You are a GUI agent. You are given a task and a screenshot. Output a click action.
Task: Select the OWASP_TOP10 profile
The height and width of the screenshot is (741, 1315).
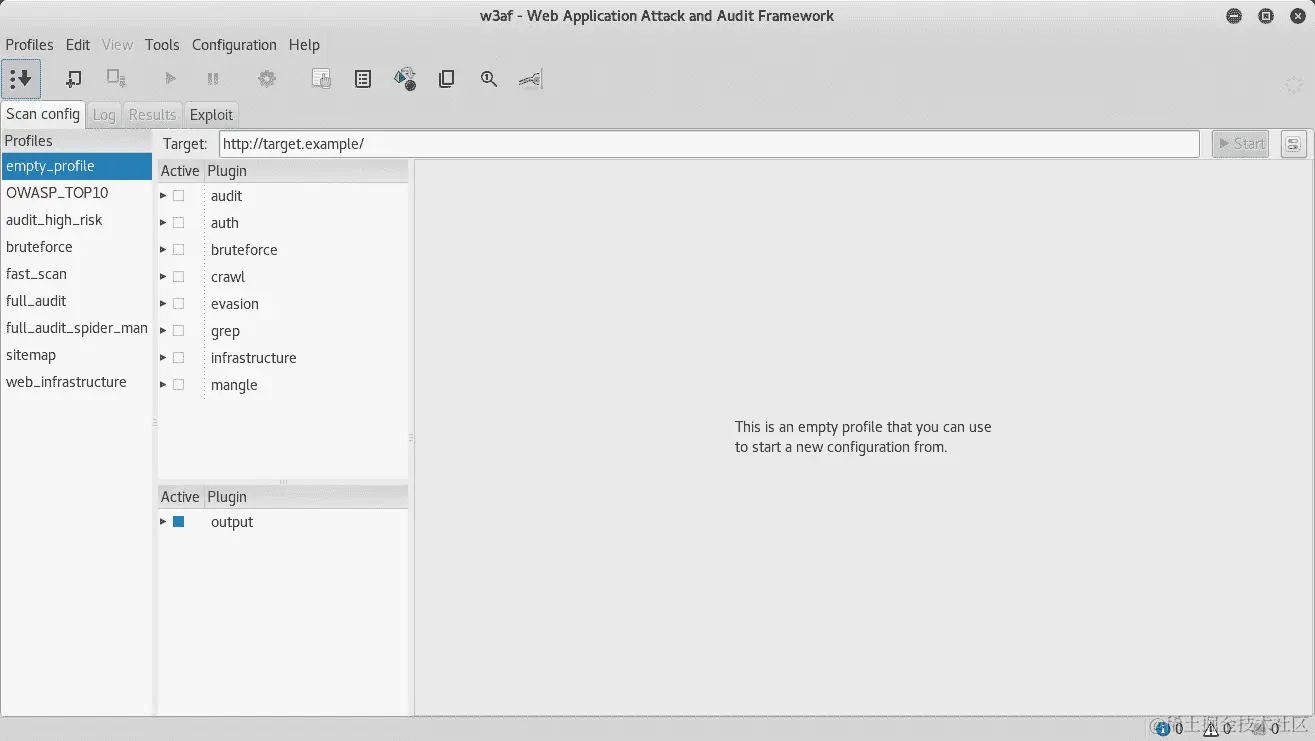[x=76, y=193]
